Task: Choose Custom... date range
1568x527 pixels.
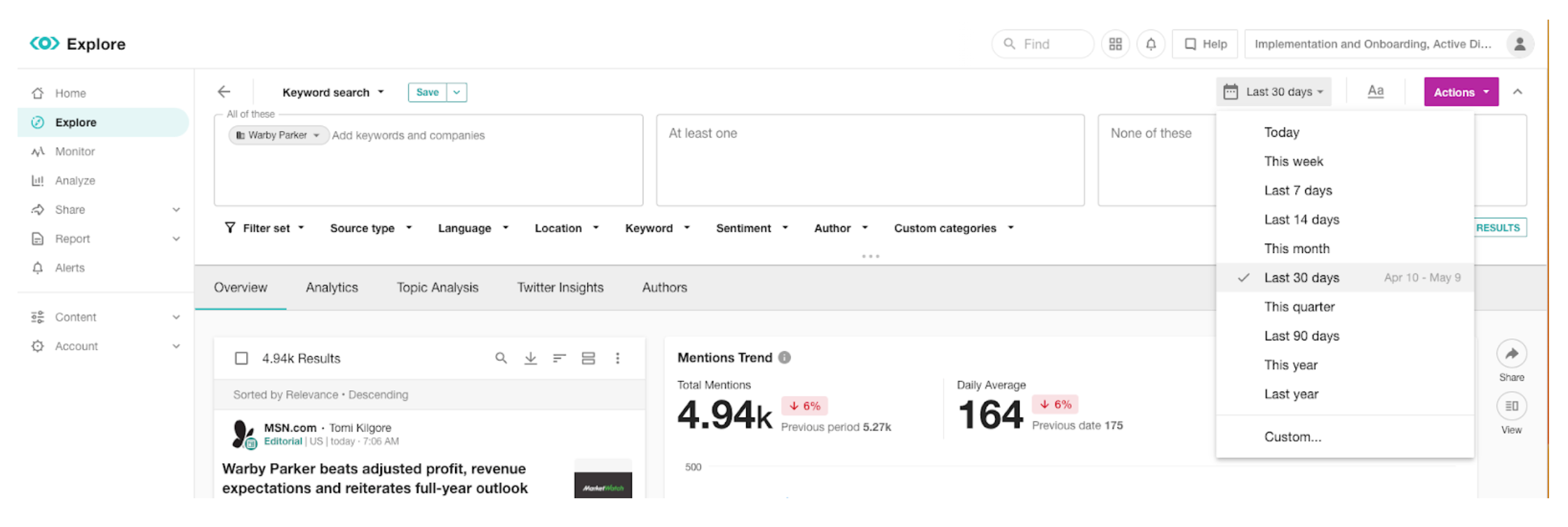Action: coord(1345,437)
